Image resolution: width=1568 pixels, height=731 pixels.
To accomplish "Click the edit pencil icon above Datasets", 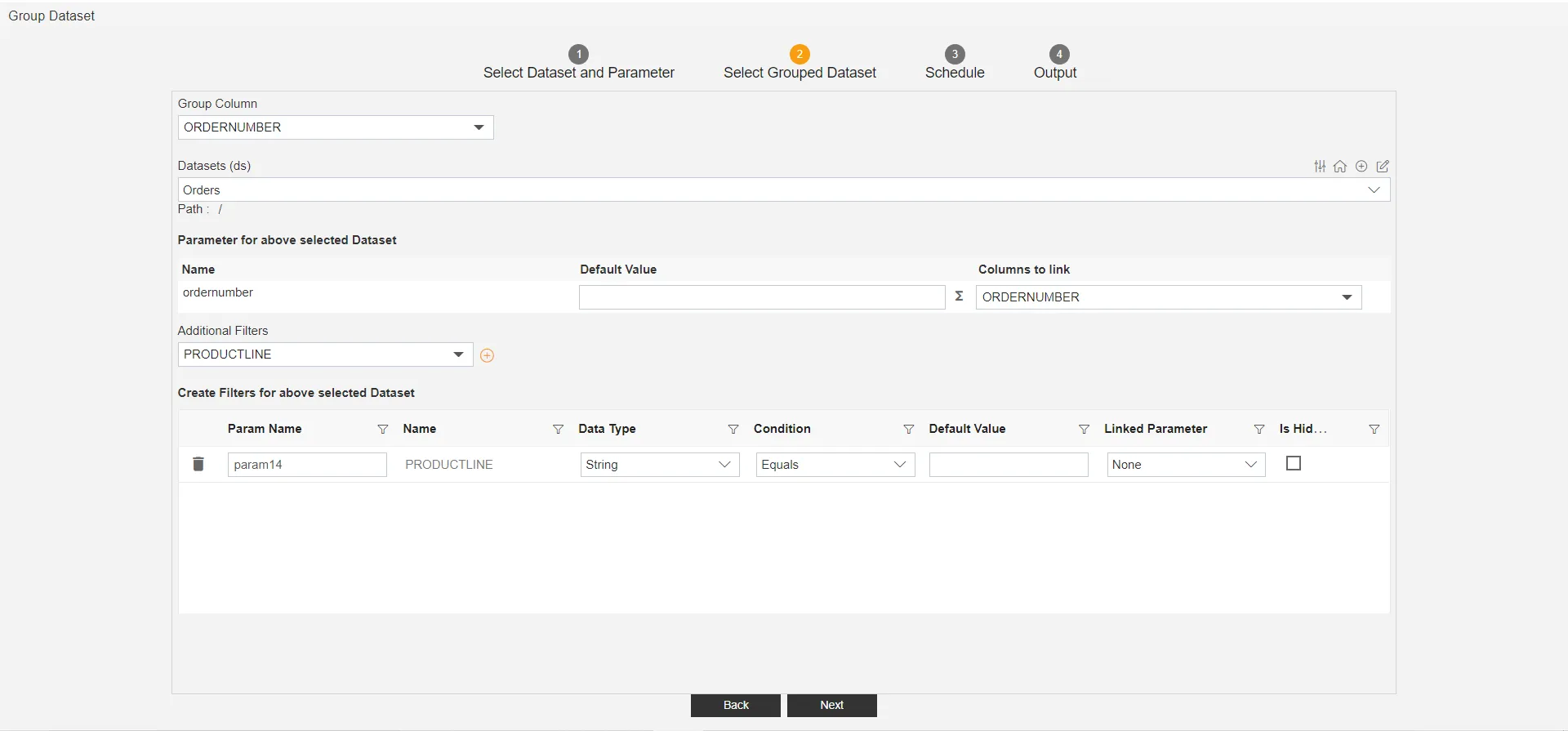I will [1383, 167].
